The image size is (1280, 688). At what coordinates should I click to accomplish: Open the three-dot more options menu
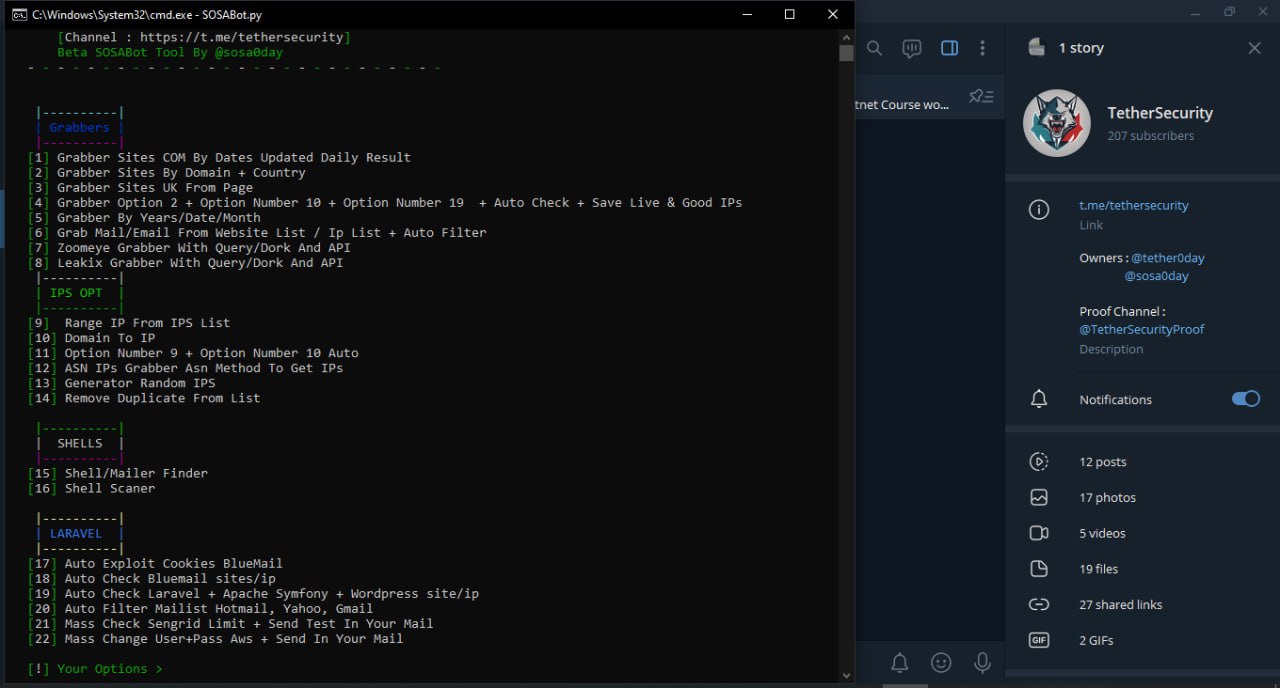[x=983, y=48]
